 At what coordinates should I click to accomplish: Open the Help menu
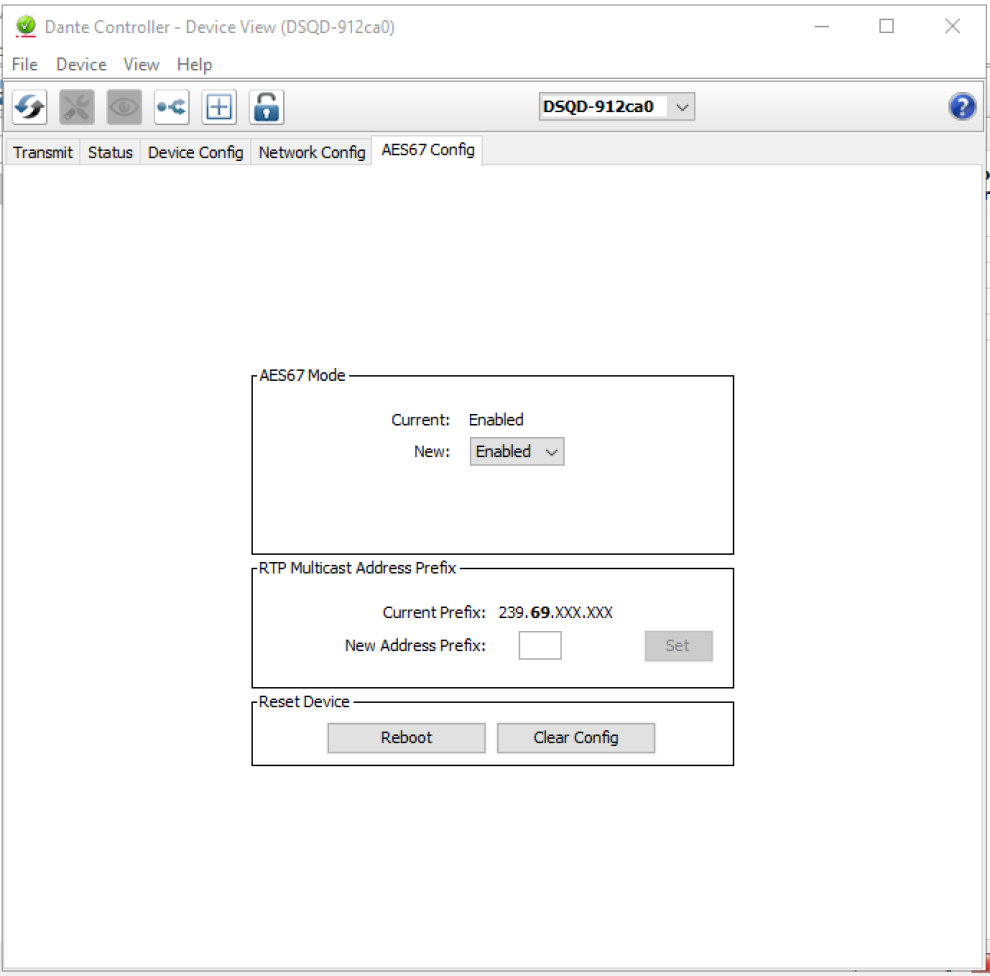point(194,64)
